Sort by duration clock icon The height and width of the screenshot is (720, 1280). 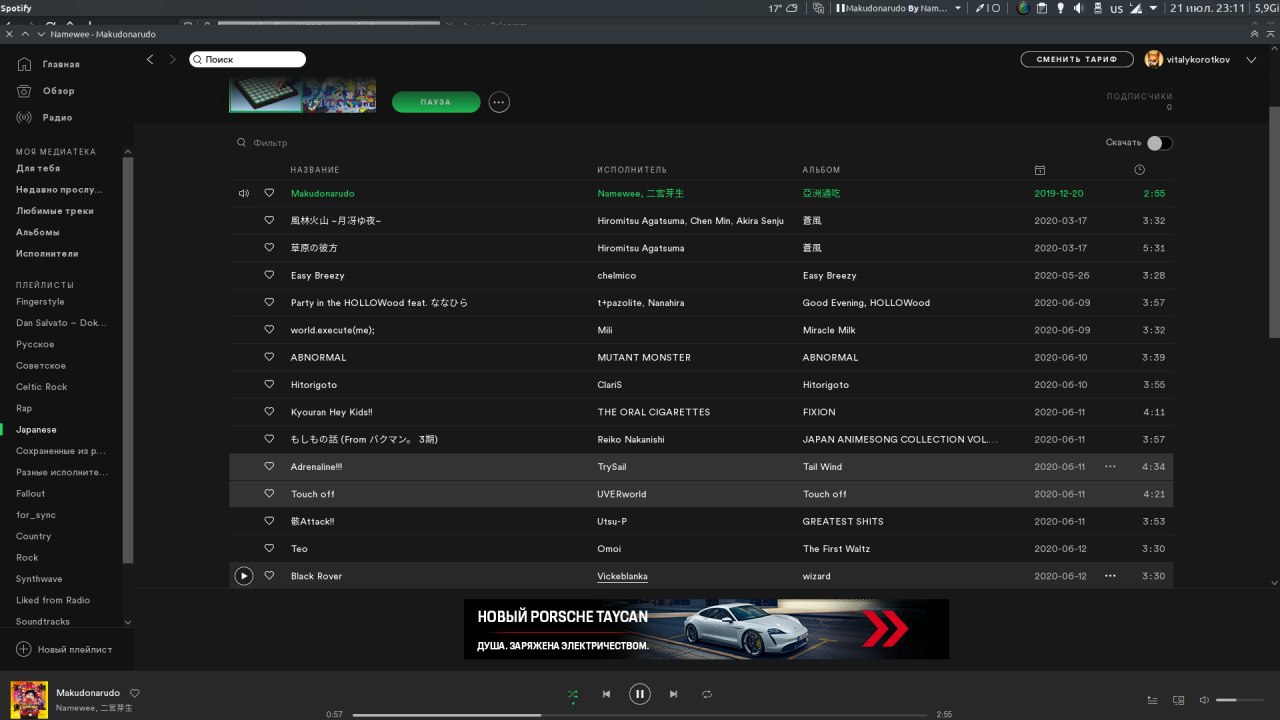click(x=1139, y=170)
